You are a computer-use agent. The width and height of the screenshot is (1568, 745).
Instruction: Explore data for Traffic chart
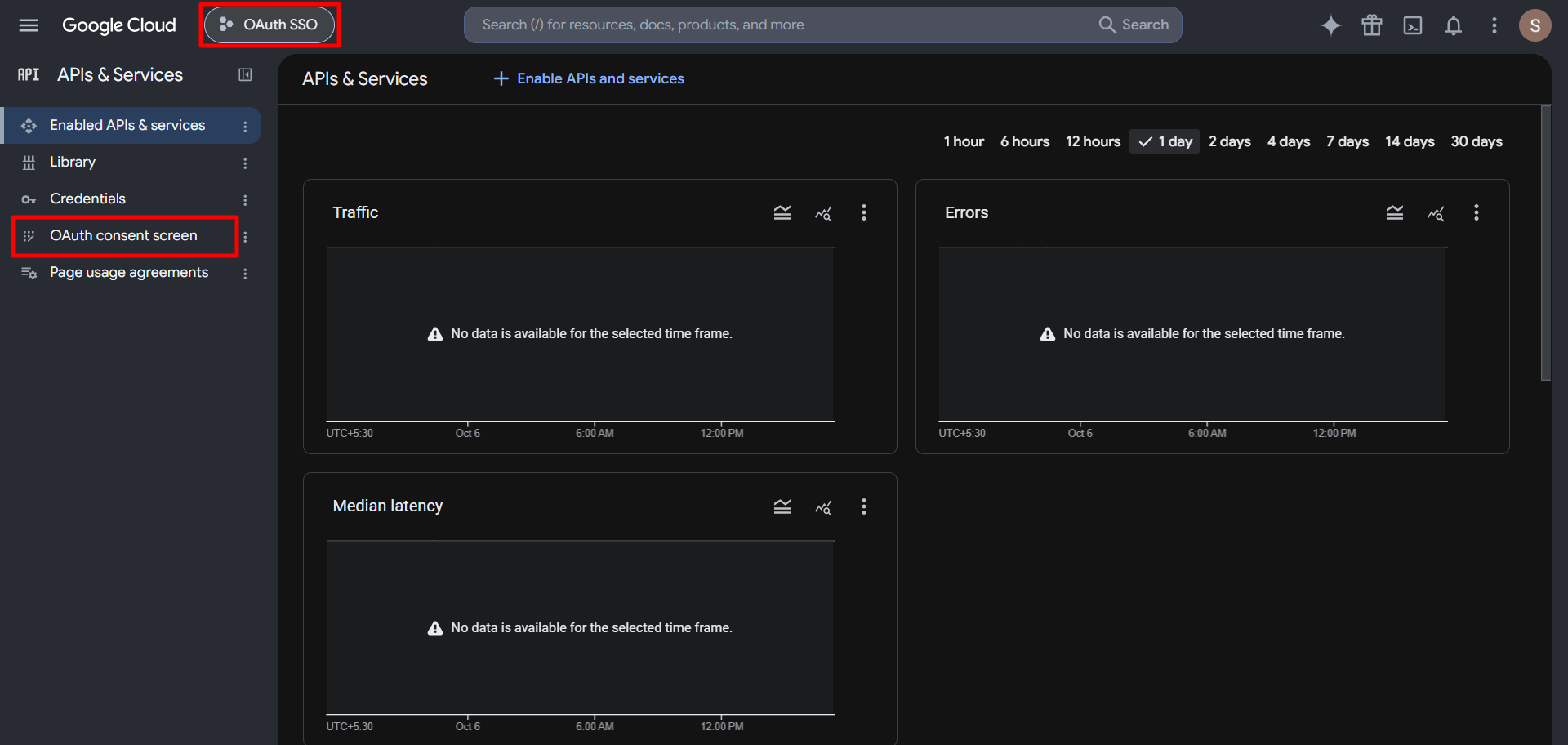(x=823, y=213)
